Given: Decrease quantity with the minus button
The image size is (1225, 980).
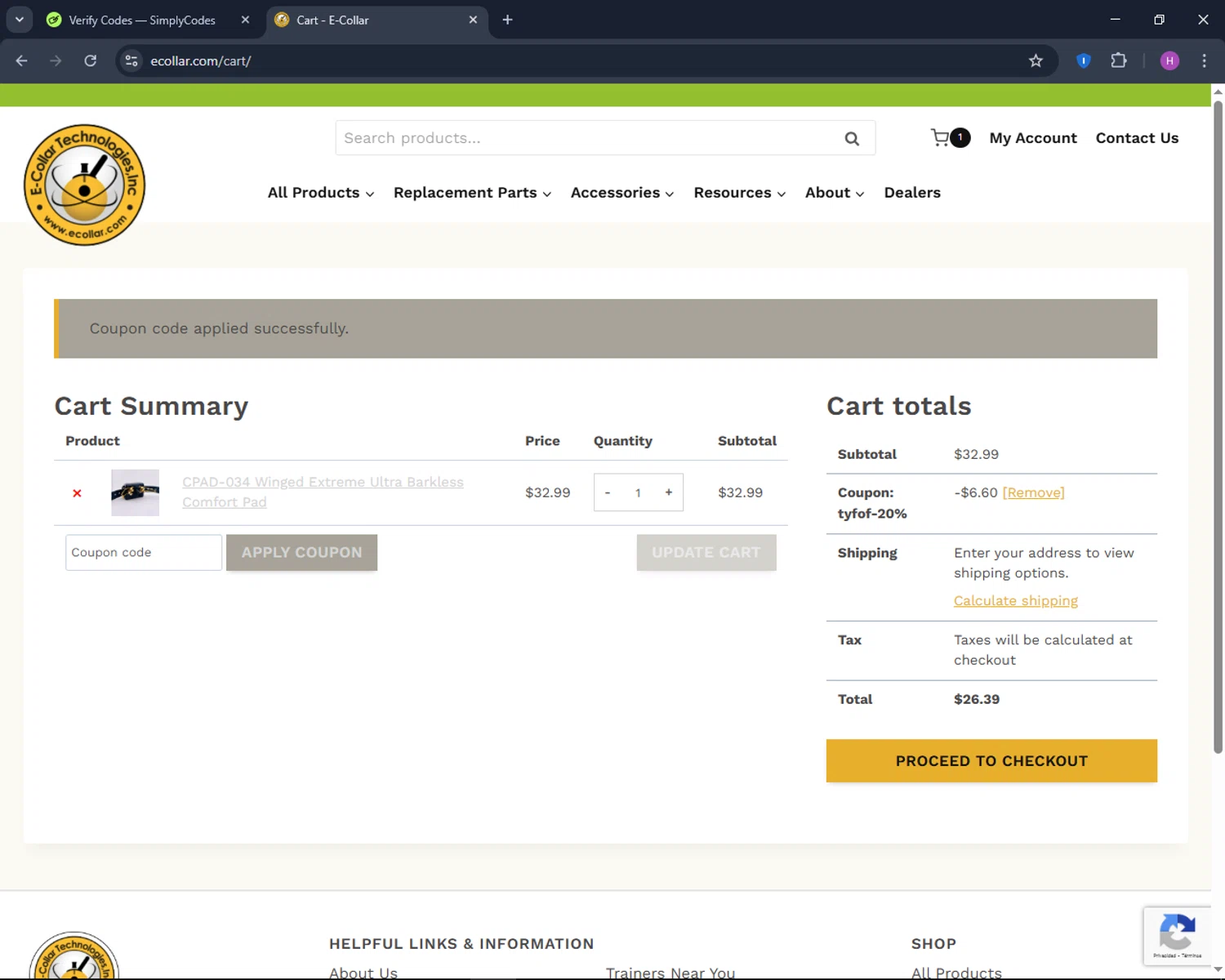Looking at the screenshot, I should (608, 492).
